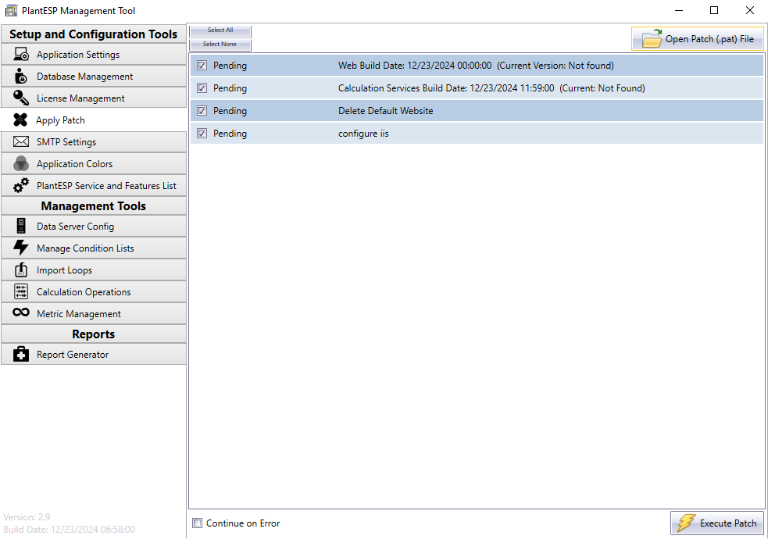The image size is (768, 540).
Task: Open SMTP Settings
Action: coord(94,142)
